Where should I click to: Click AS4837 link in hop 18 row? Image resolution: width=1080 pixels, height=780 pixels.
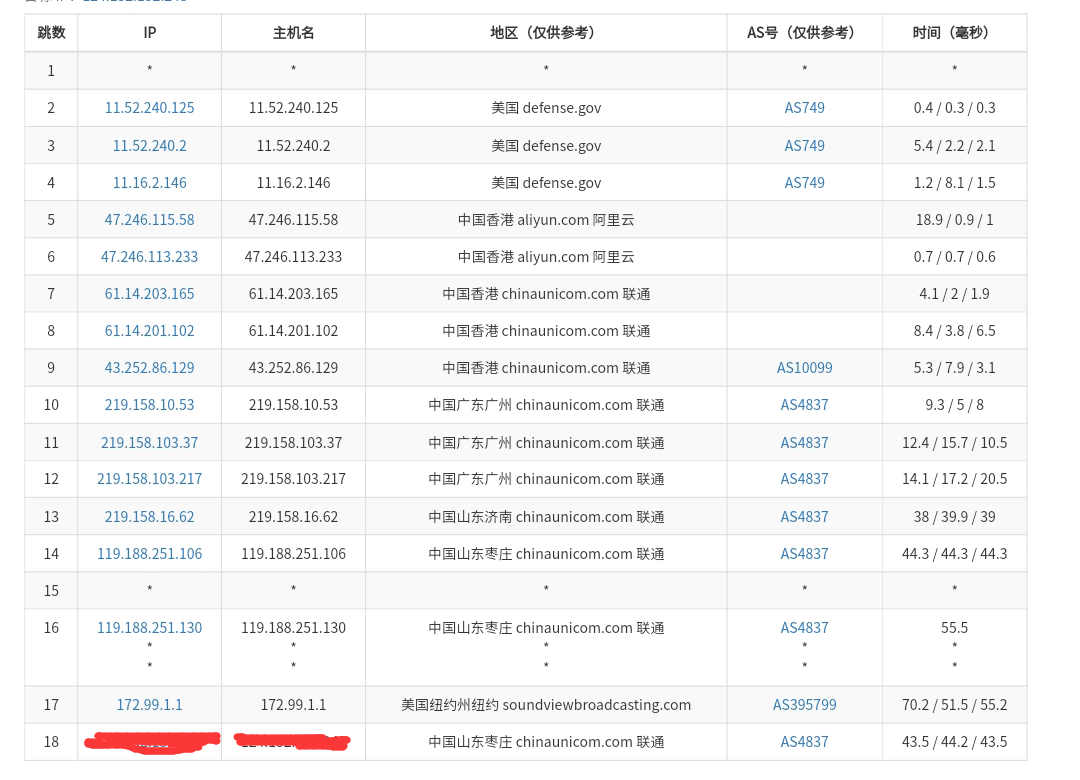click(x=804, y=742)
